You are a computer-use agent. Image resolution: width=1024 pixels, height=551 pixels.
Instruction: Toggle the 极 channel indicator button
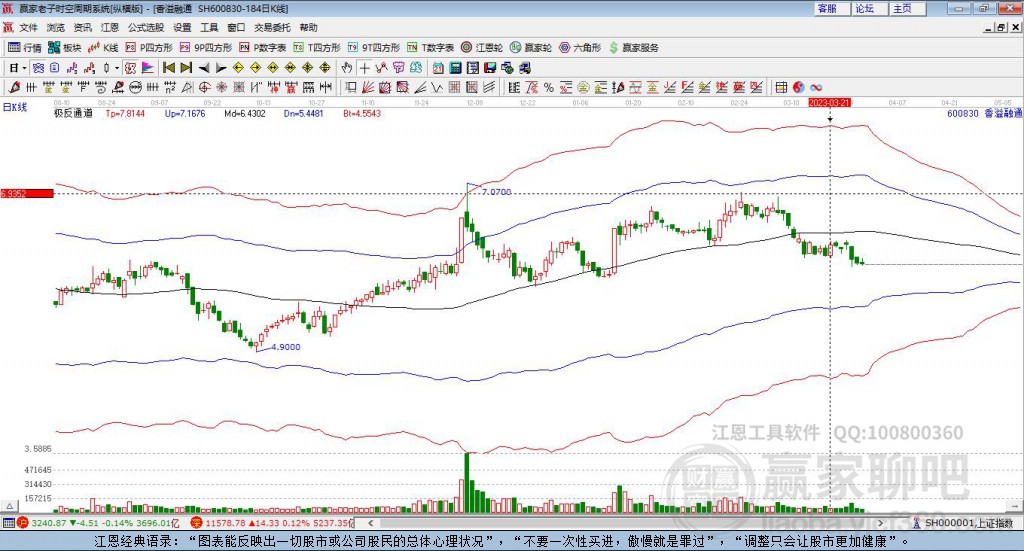131,68
